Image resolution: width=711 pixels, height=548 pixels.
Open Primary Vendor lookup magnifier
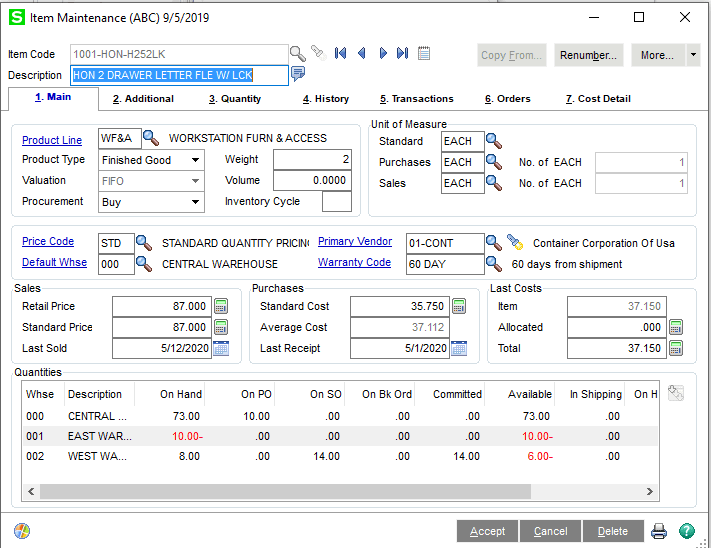[x=494, y=243]
